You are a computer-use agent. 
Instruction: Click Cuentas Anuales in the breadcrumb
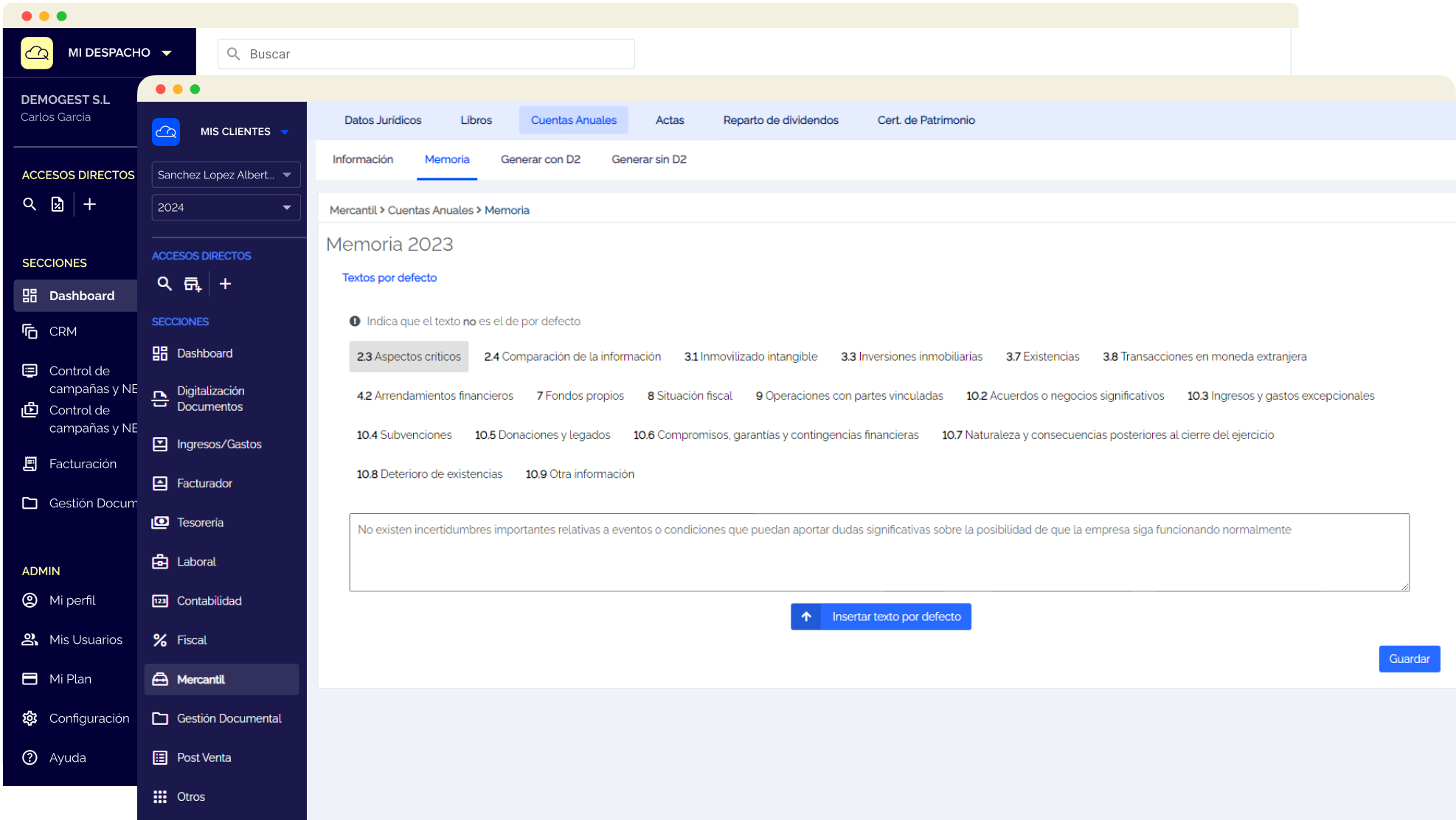pos(431,210)
